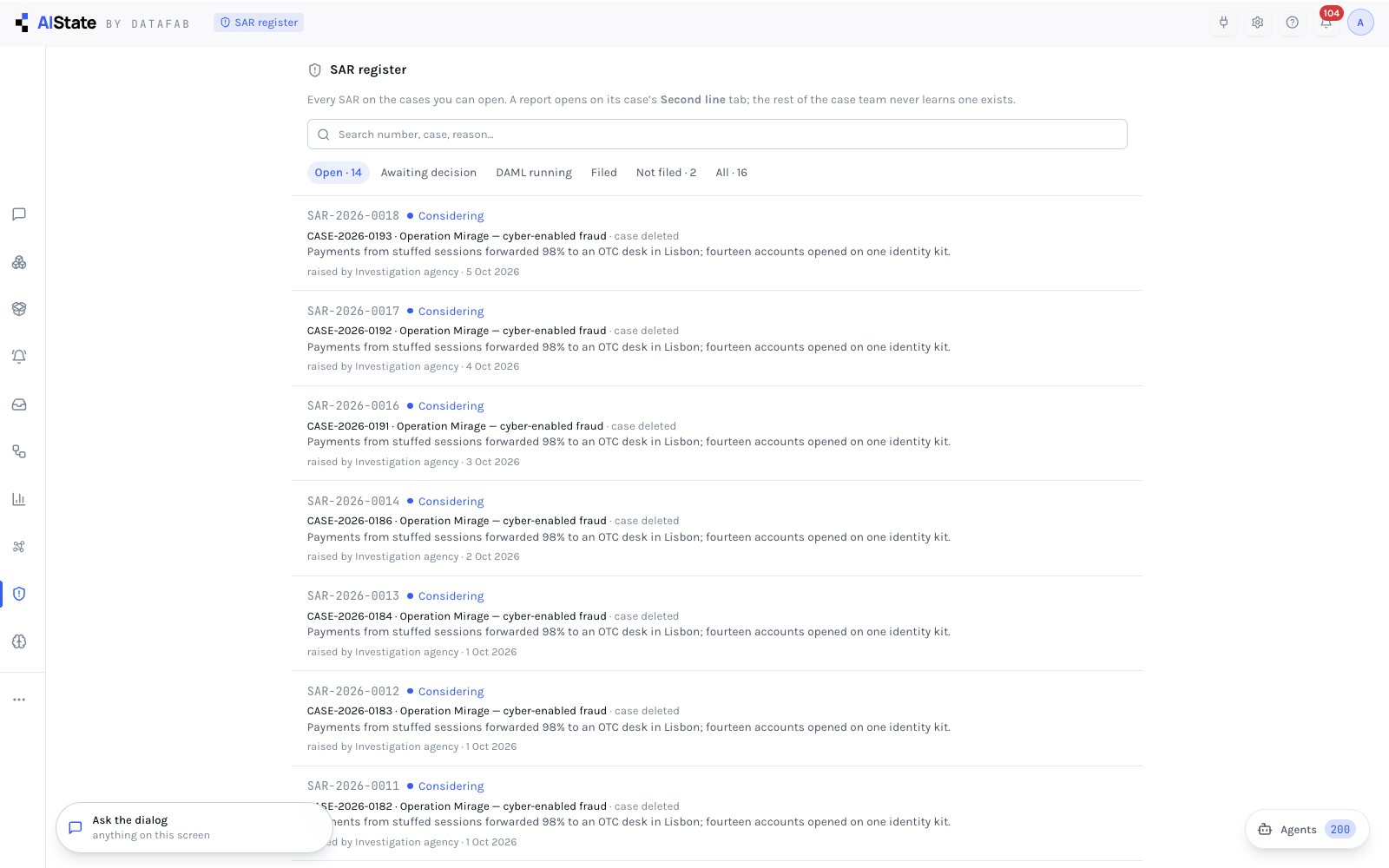Click the network graph nodes icon in sidebar
Viewport: 1389px width, 868px height.
(x=19, y=547)
